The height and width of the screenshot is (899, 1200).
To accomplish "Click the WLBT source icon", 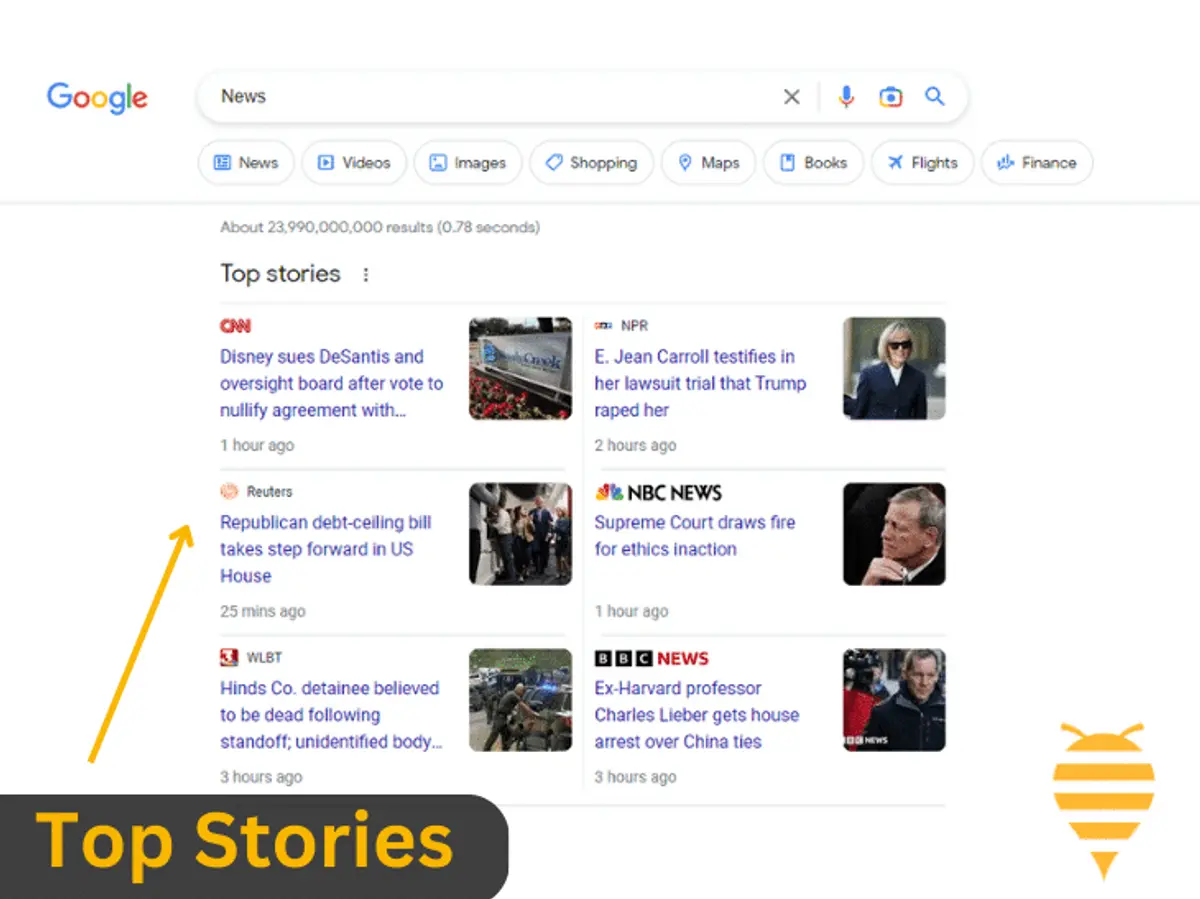I will pyautogui.click(x=229, y=657).
